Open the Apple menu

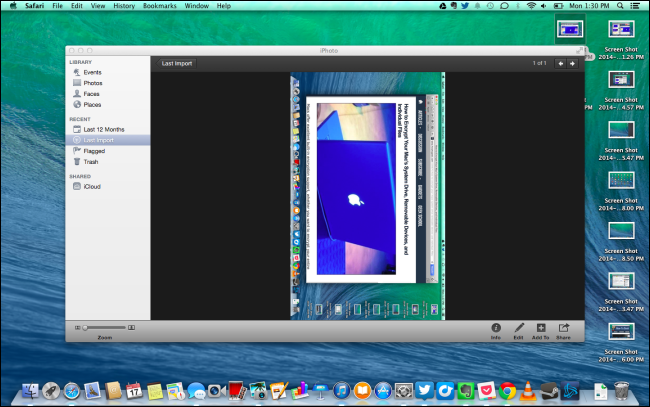tap(13, 6)
